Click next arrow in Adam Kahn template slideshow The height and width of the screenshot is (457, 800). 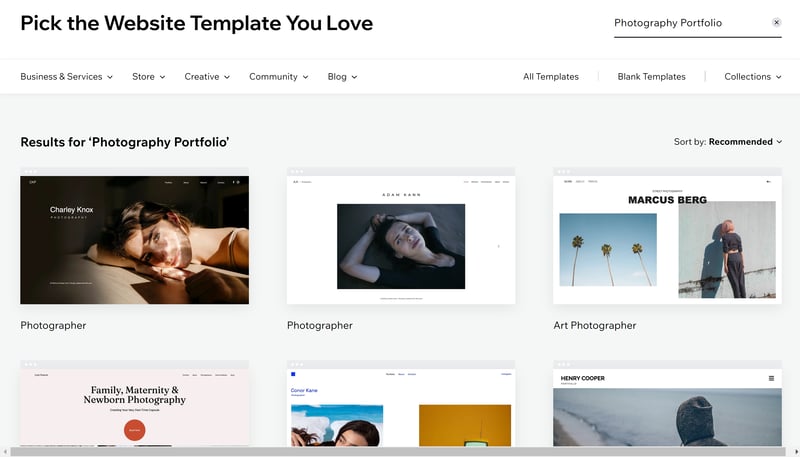[498, 246]
